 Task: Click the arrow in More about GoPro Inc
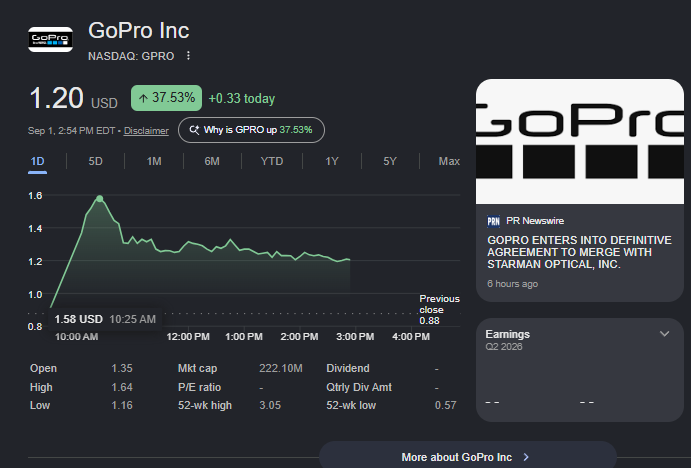pyautogui.click(x=526, y=457)
